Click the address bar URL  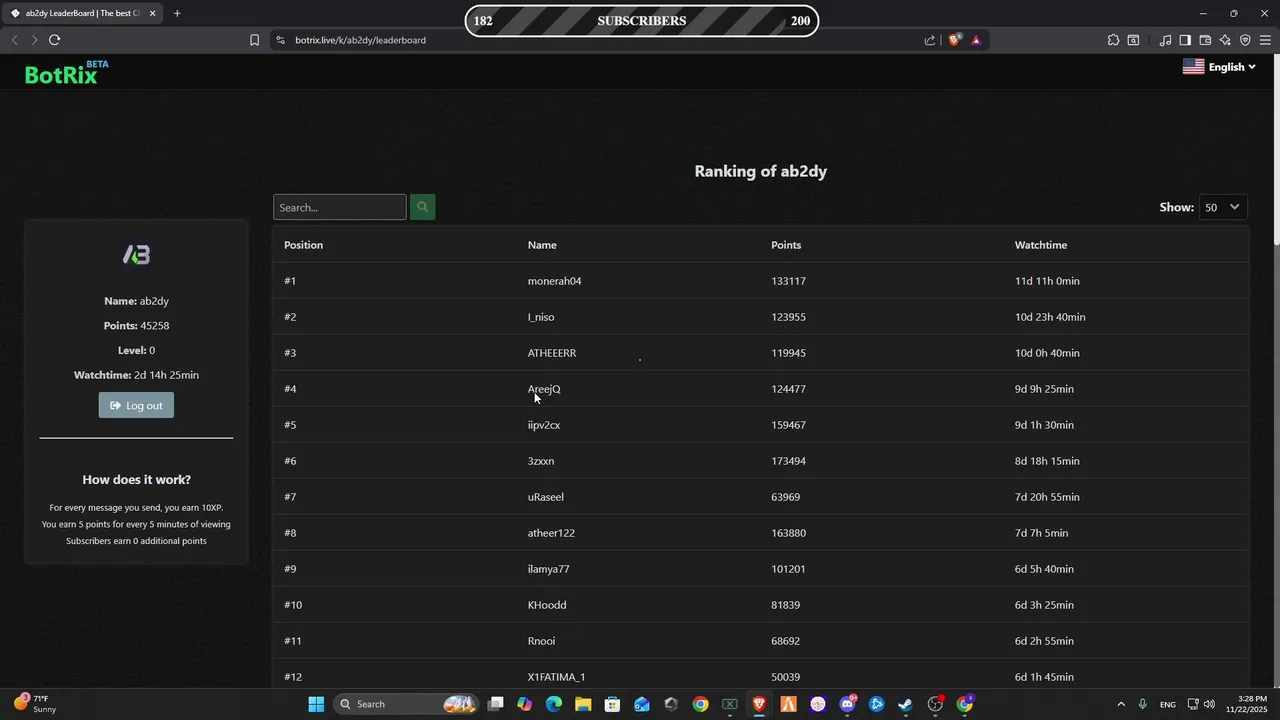pos(360,40)
